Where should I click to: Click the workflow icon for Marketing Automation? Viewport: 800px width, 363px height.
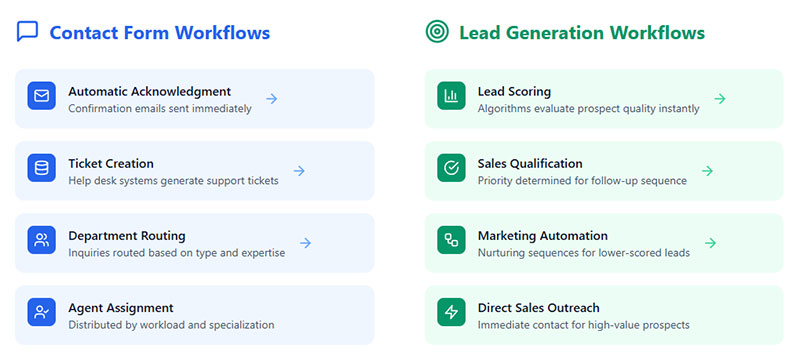(451, 240)
